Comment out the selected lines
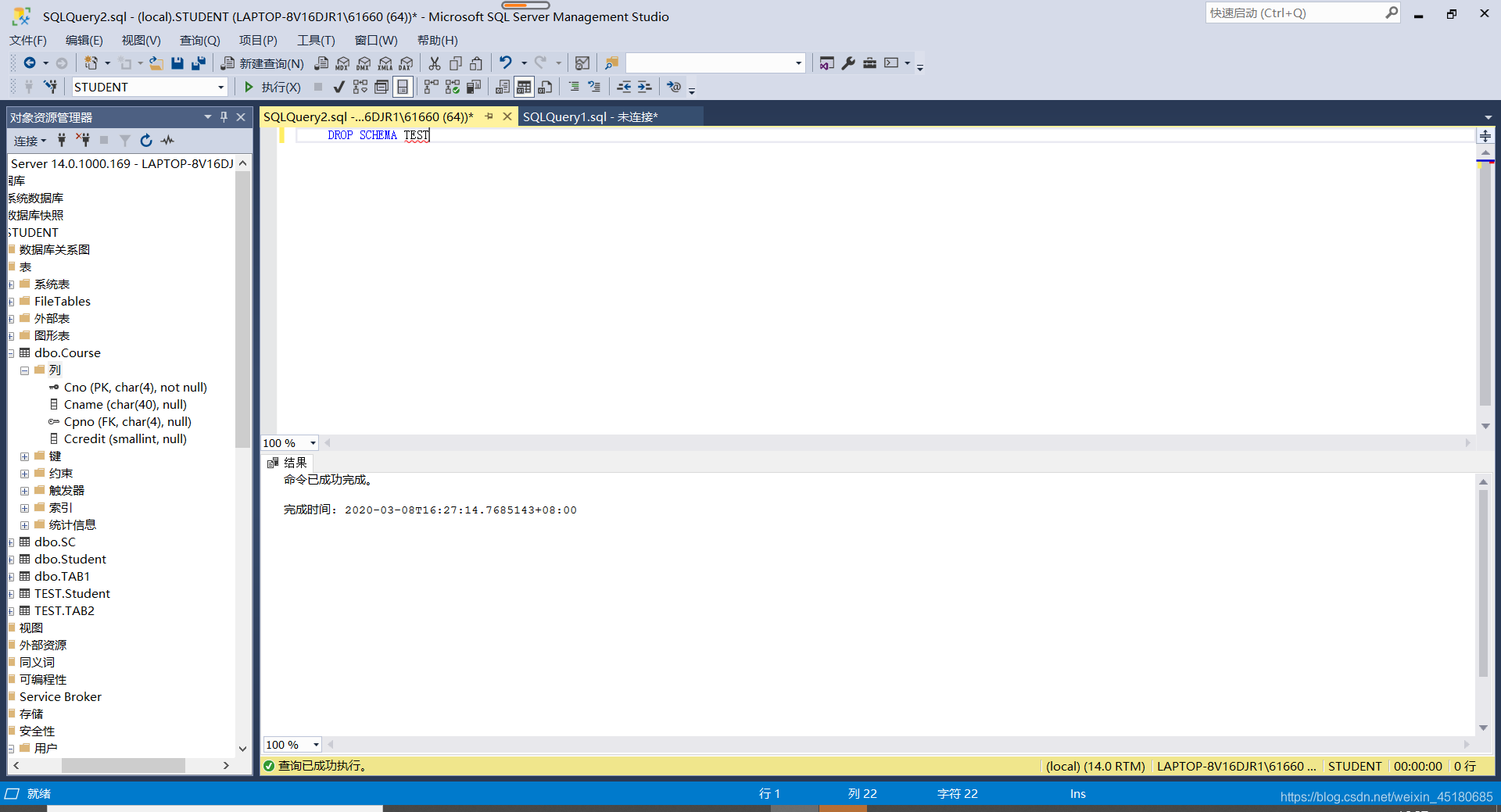This screenshot has width=1501, height=812. [x=574, y=87]
